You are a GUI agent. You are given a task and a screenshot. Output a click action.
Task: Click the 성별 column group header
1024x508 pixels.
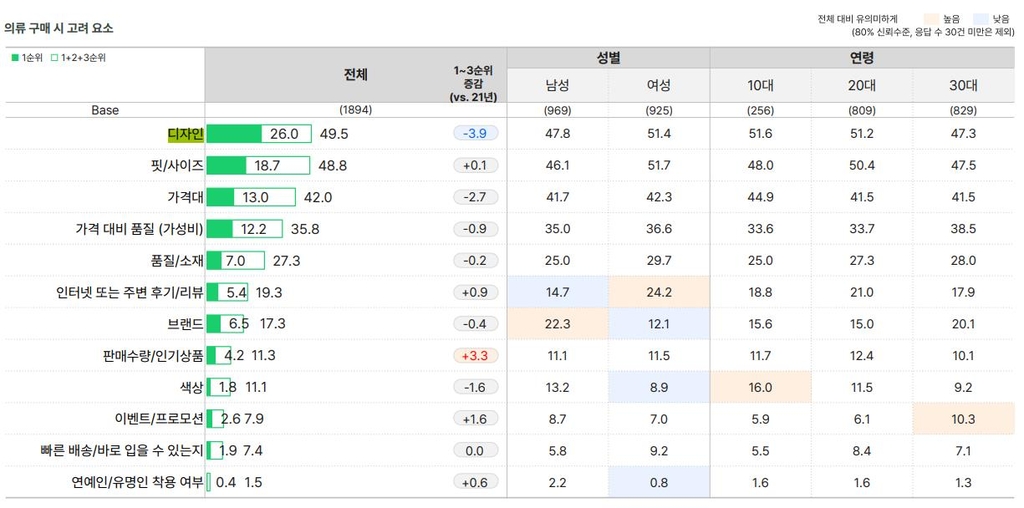(x=607, y=59)
